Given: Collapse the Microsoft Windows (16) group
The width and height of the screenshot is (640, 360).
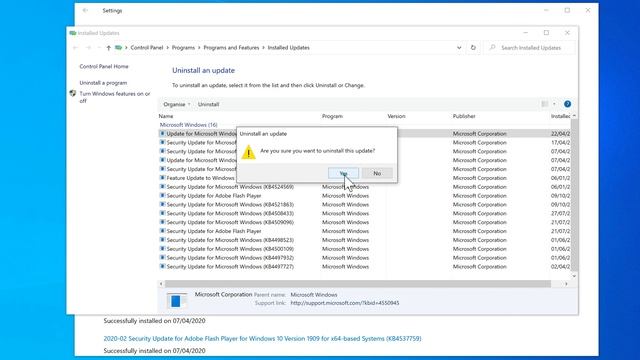Looking at the screenshot, I should click(188, 125).
